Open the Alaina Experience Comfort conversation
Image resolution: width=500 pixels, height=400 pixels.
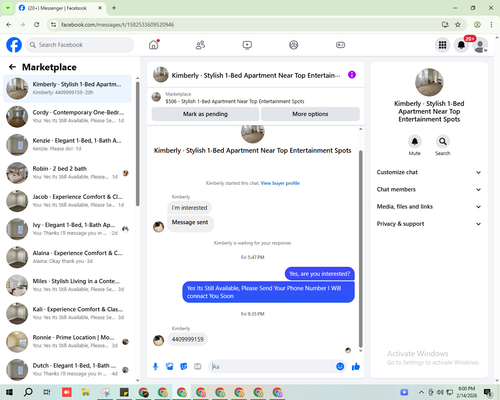point(67,257)
